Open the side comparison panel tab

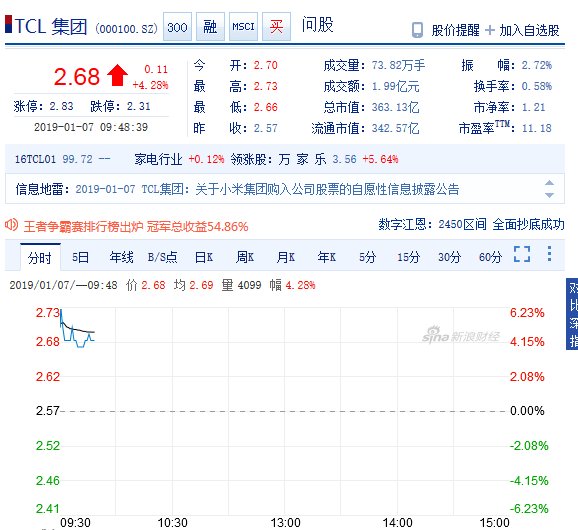click(572, 314)
